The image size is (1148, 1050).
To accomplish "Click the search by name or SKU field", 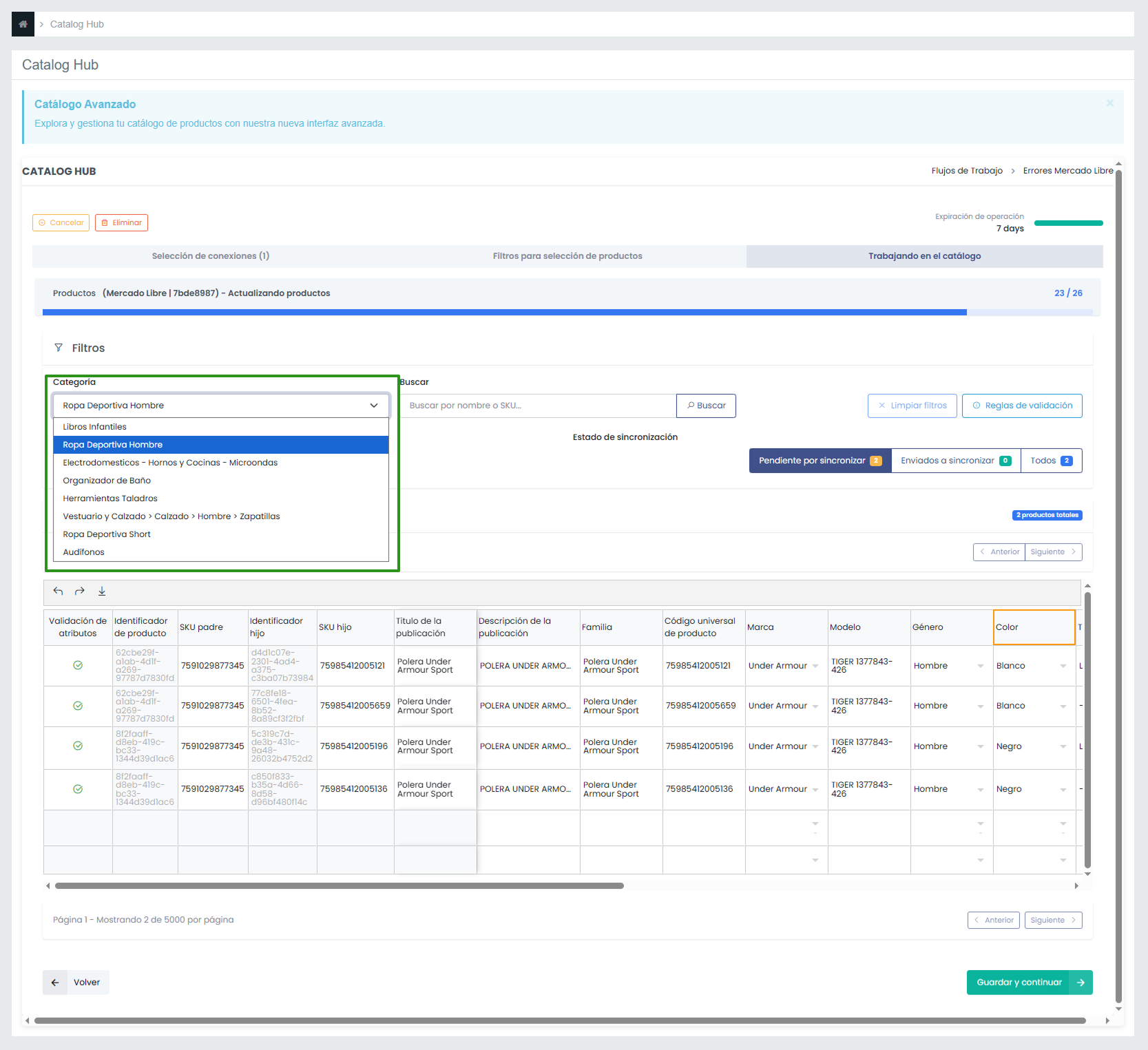I will coord(539,406).
